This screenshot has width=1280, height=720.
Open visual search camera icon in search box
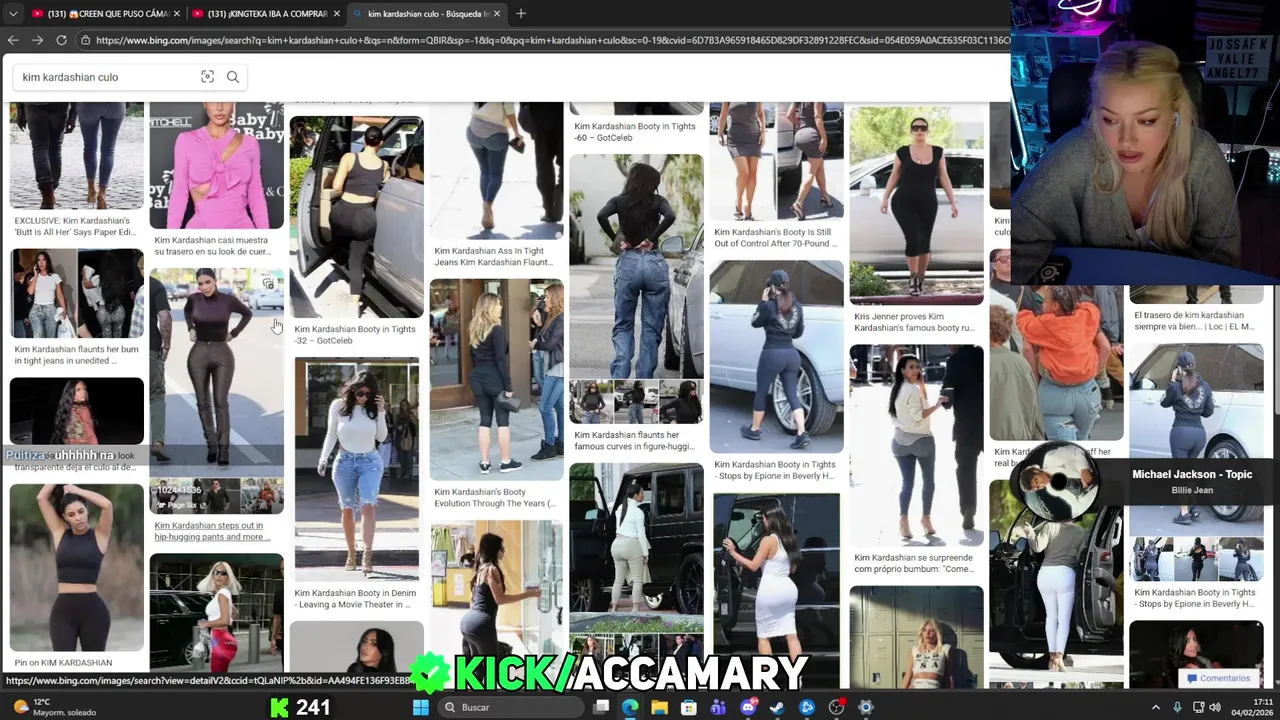point(207,77)
